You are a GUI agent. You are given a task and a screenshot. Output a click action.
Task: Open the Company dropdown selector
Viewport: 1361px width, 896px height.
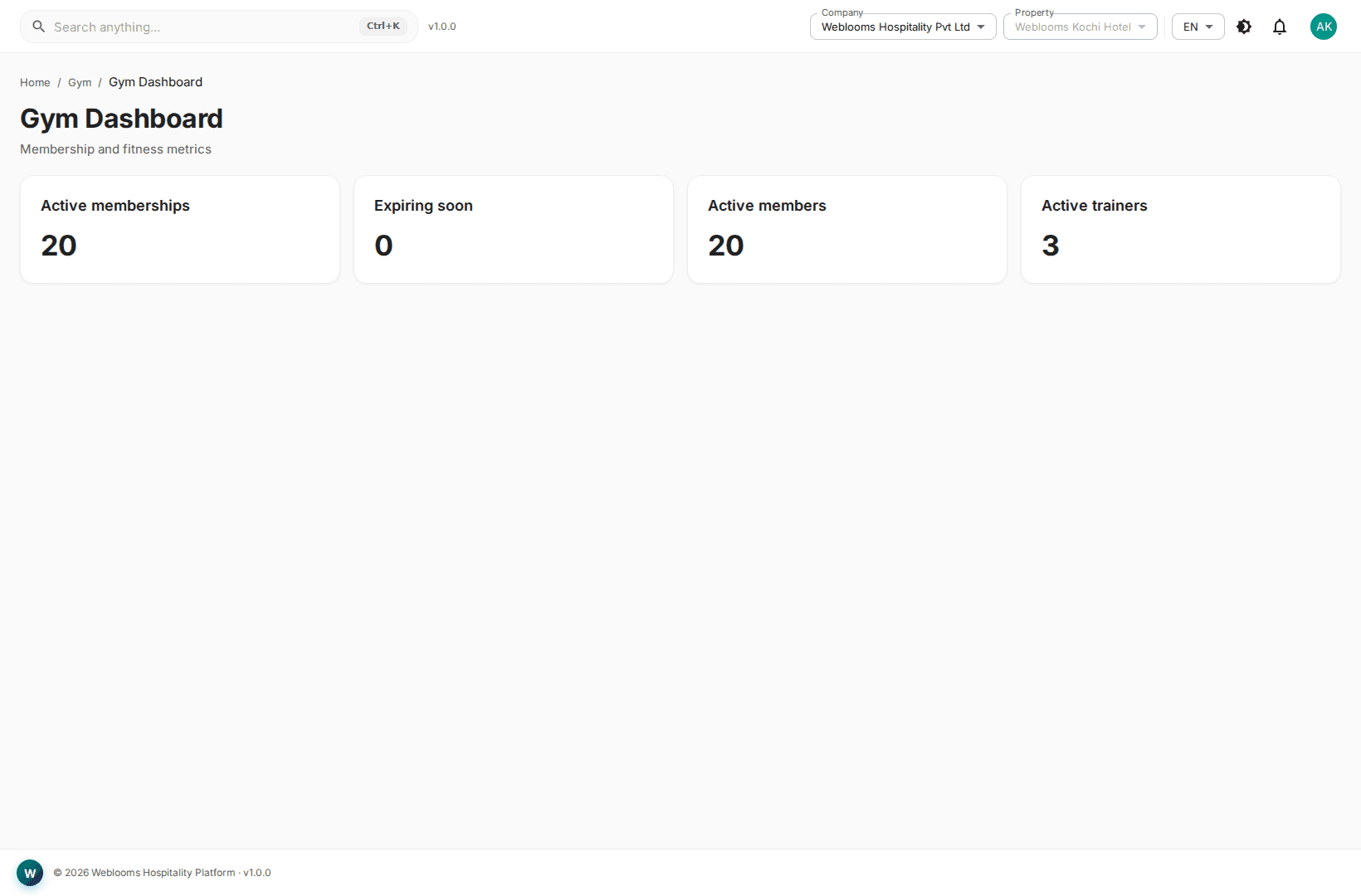(903, 27)
